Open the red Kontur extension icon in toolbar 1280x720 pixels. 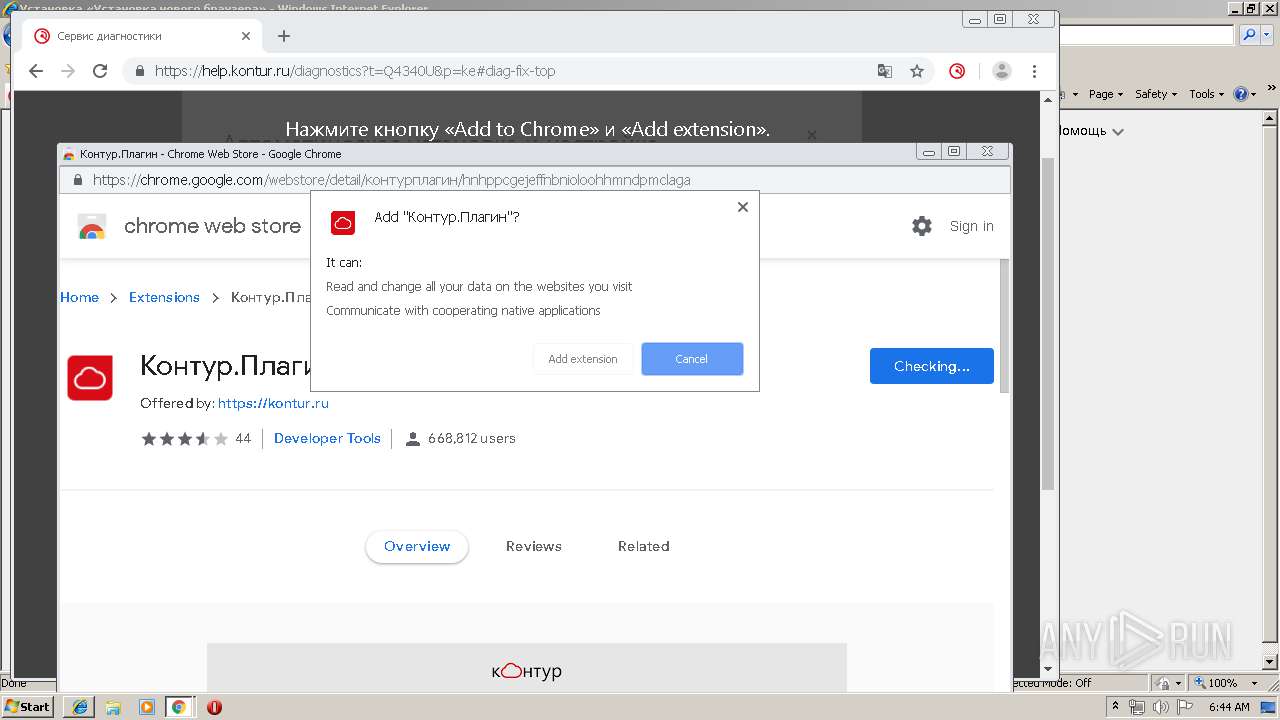tap(957, 71)
